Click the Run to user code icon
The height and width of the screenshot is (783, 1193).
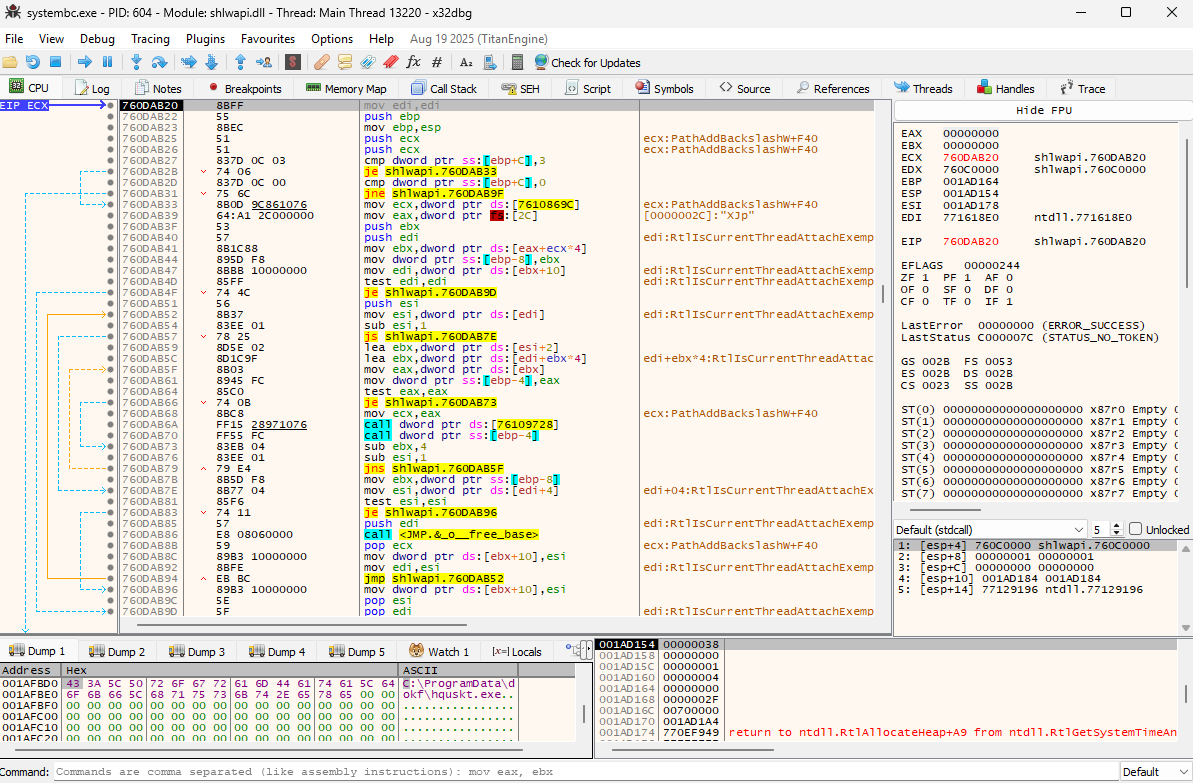tap(263, 62)
